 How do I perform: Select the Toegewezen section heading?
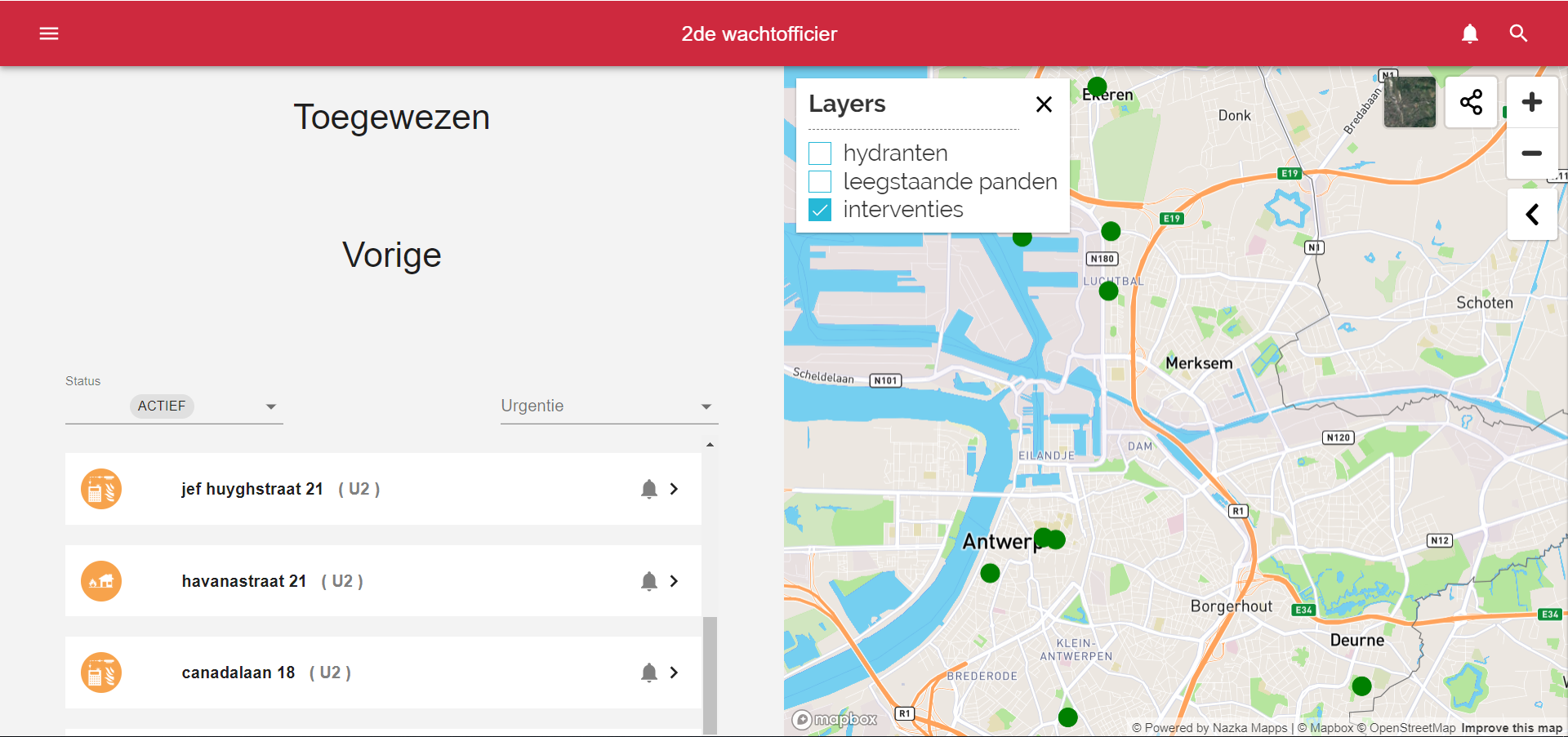tap(392, 117)
